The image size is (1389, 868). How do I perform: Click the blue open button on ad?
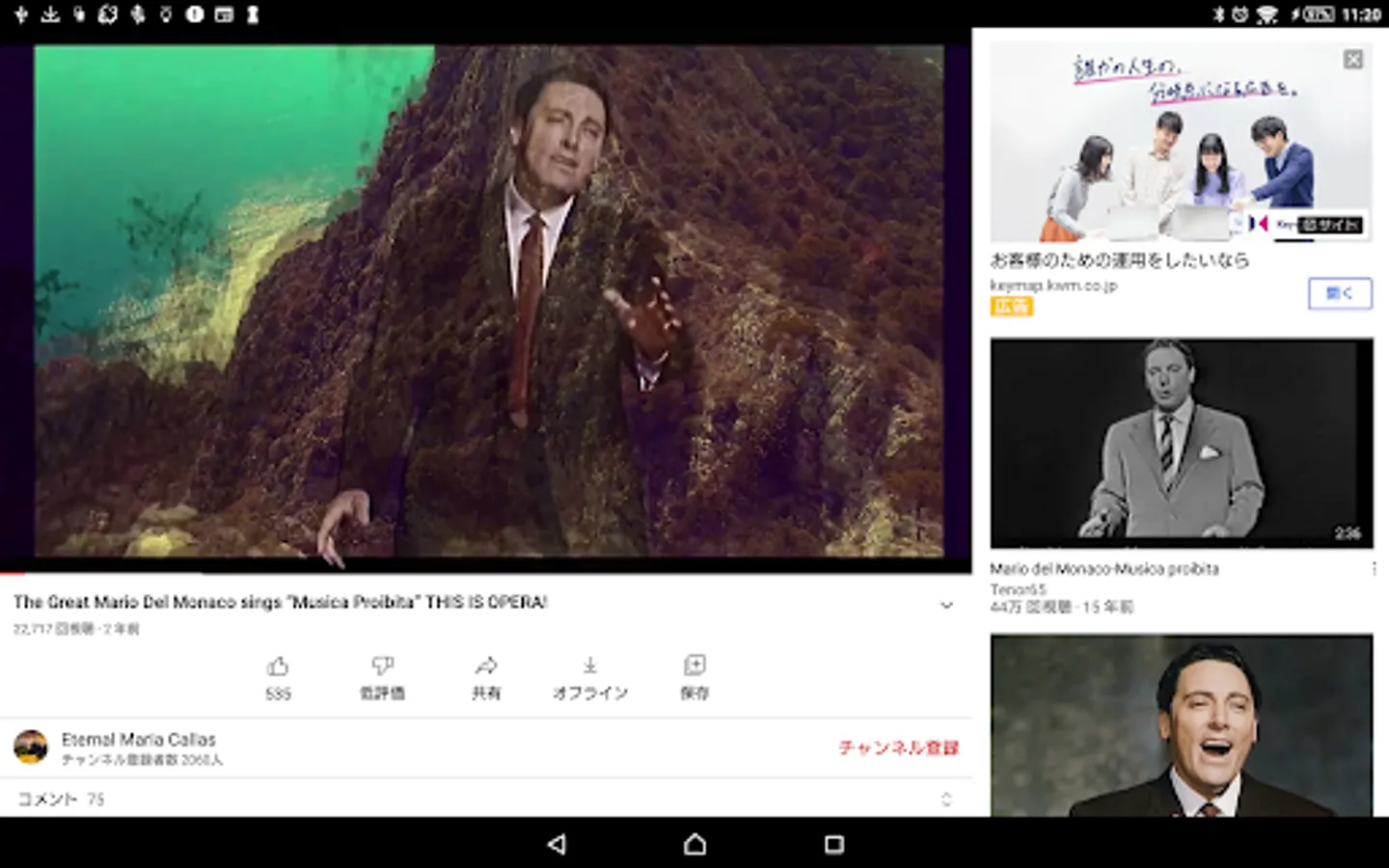coord(1340,293)
